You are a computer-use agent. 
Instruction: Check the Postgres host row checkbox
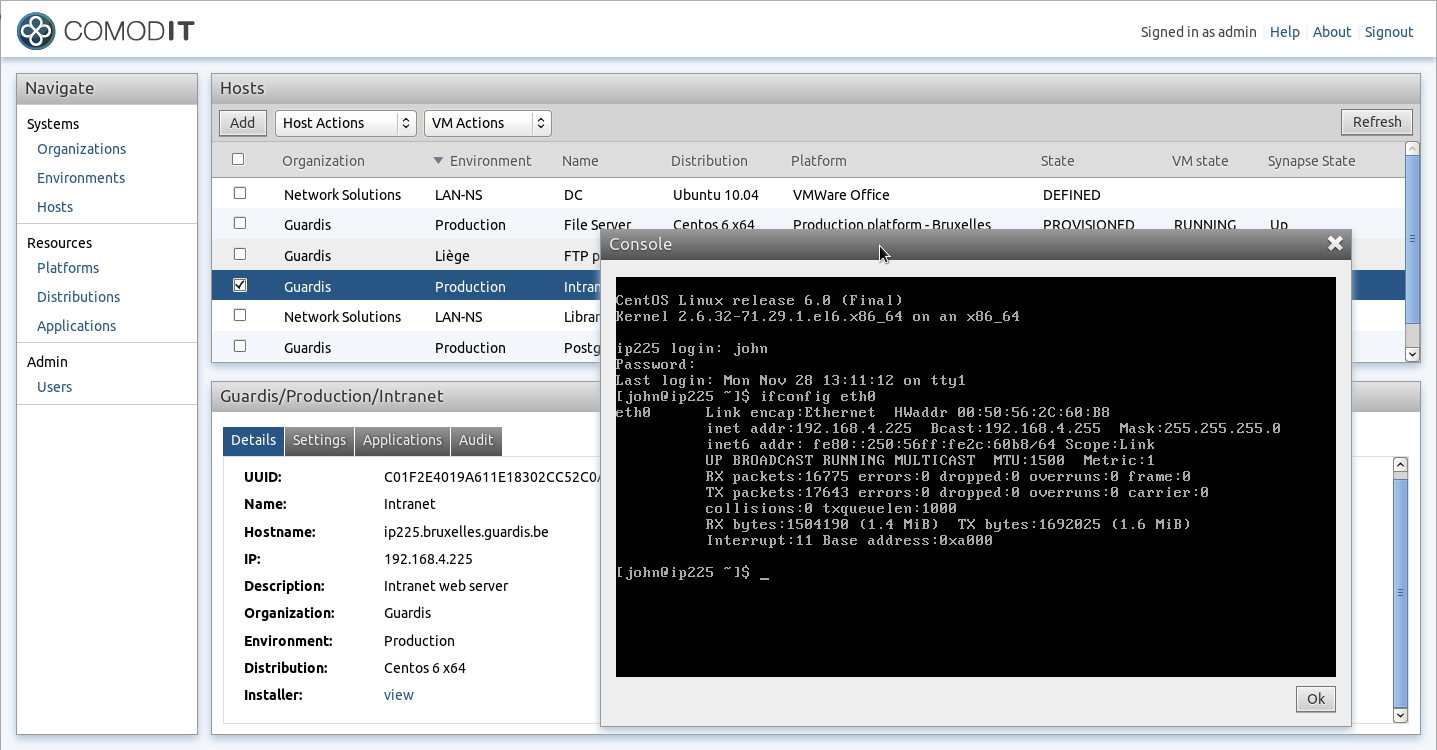coord(239,347)
